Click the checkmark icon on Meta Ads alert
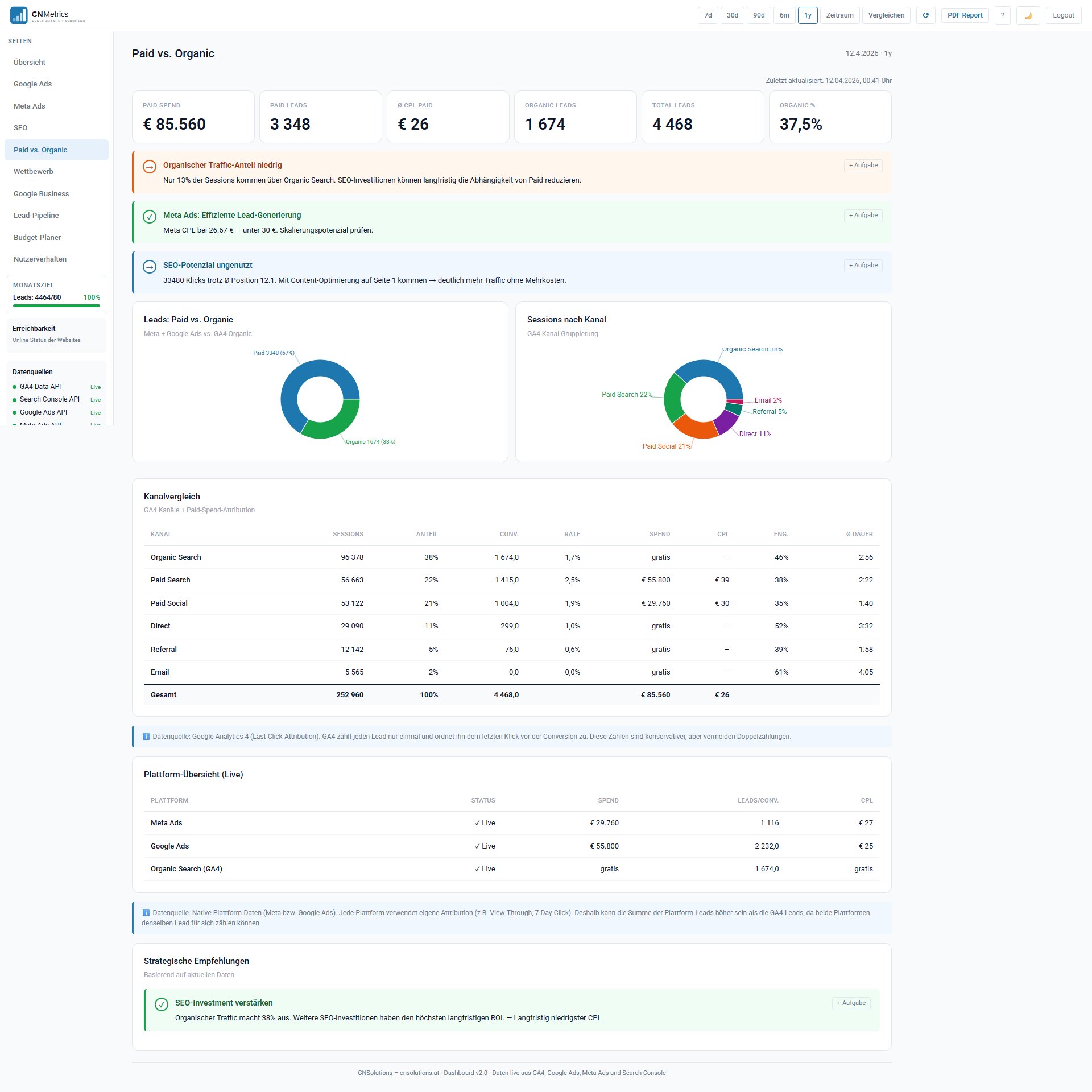1092x1092 pixels. pyautogui.click(x=150, y=216)
